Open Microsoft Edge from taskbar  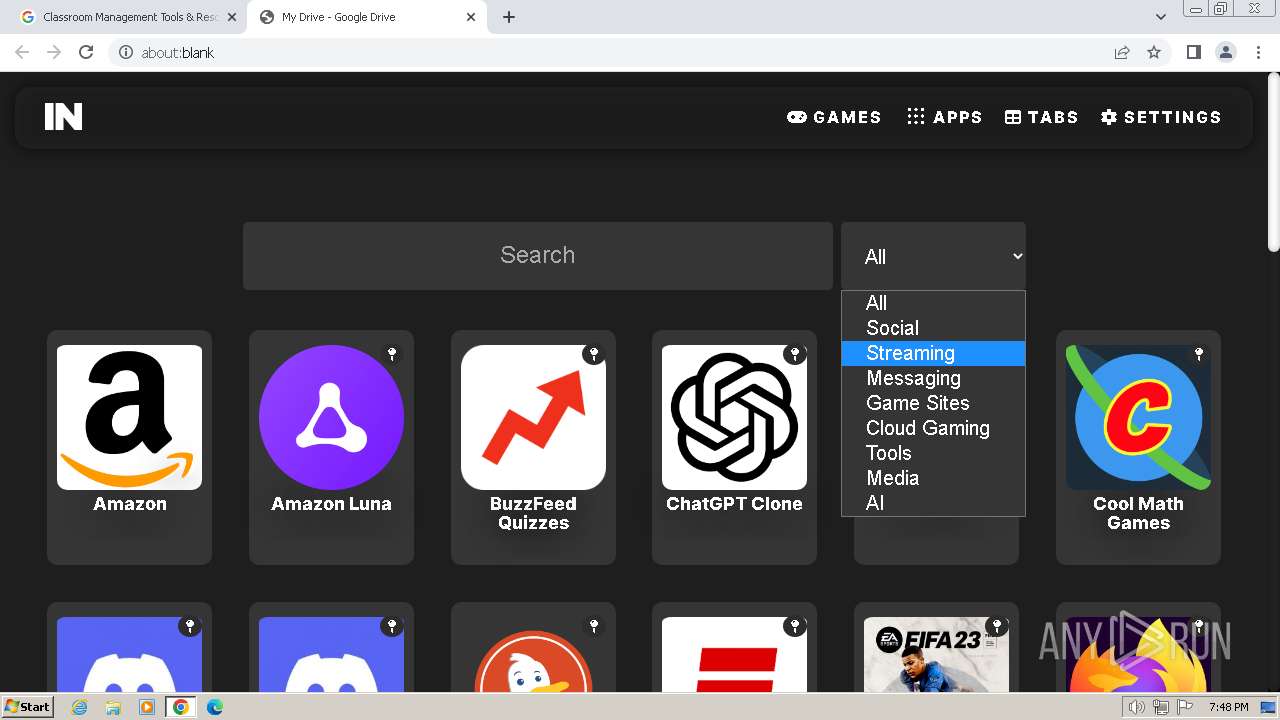(215, 707)
